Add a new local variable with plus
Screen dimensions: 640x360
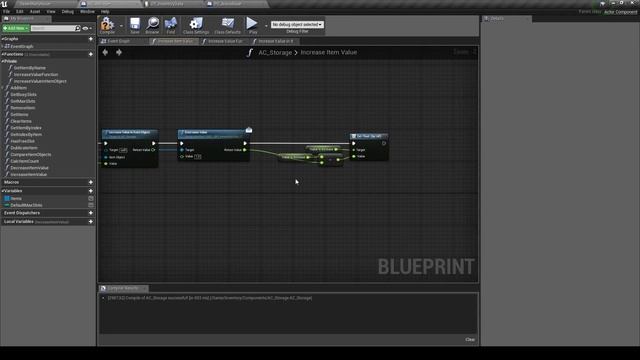[91, 222]
